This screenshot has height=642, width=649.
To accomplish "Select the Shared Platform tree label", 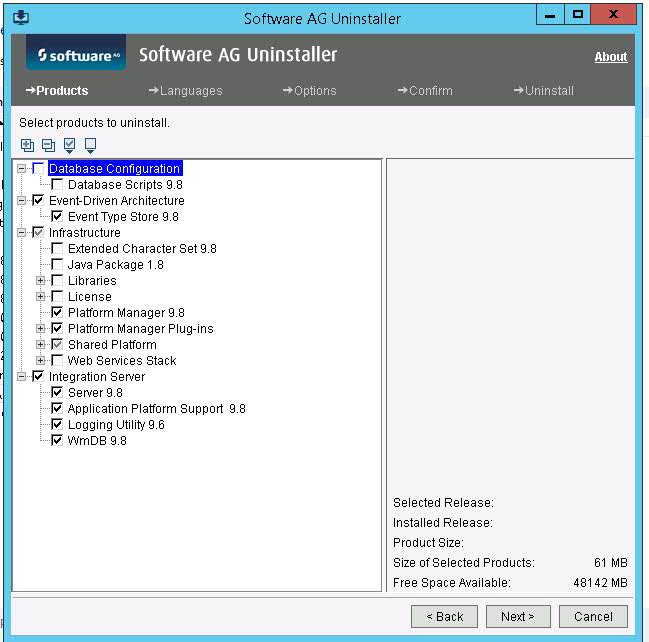I will tap(112, 344).
